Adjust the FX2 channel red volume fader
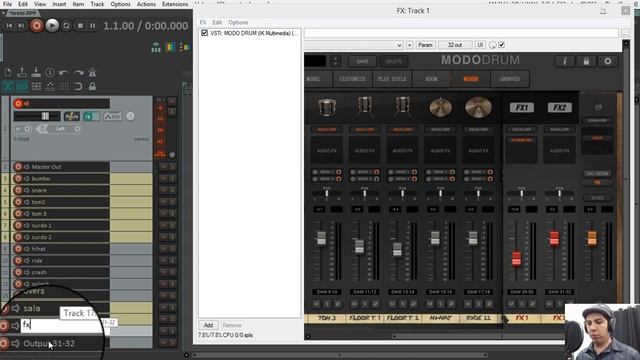Viewport: 640px width, 360px height. (554, 238)
